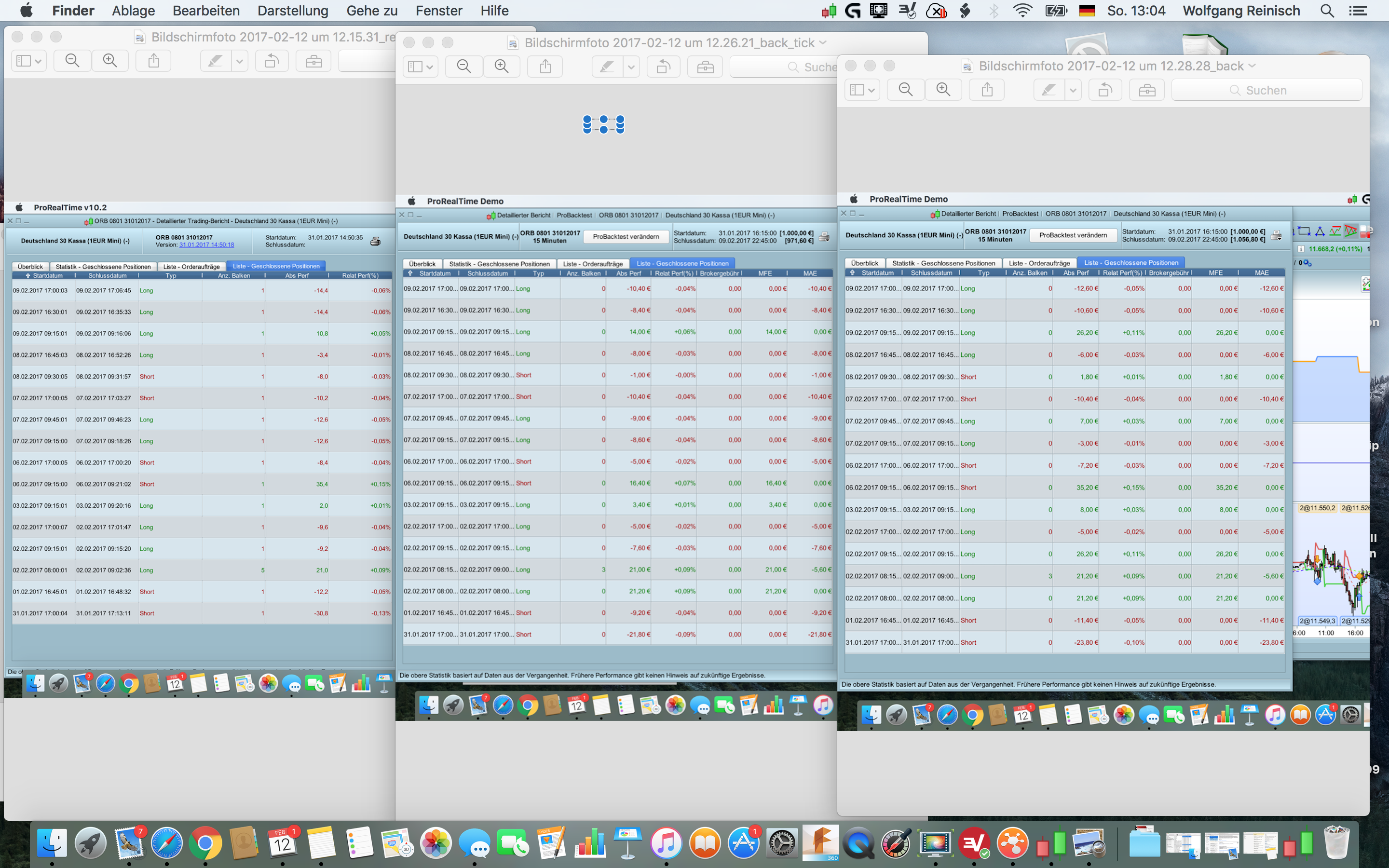This screenshot has height=868, width=1389.
Task: Expand highlight options arrow in rightmost Preview window
Action: point(1073,90)
